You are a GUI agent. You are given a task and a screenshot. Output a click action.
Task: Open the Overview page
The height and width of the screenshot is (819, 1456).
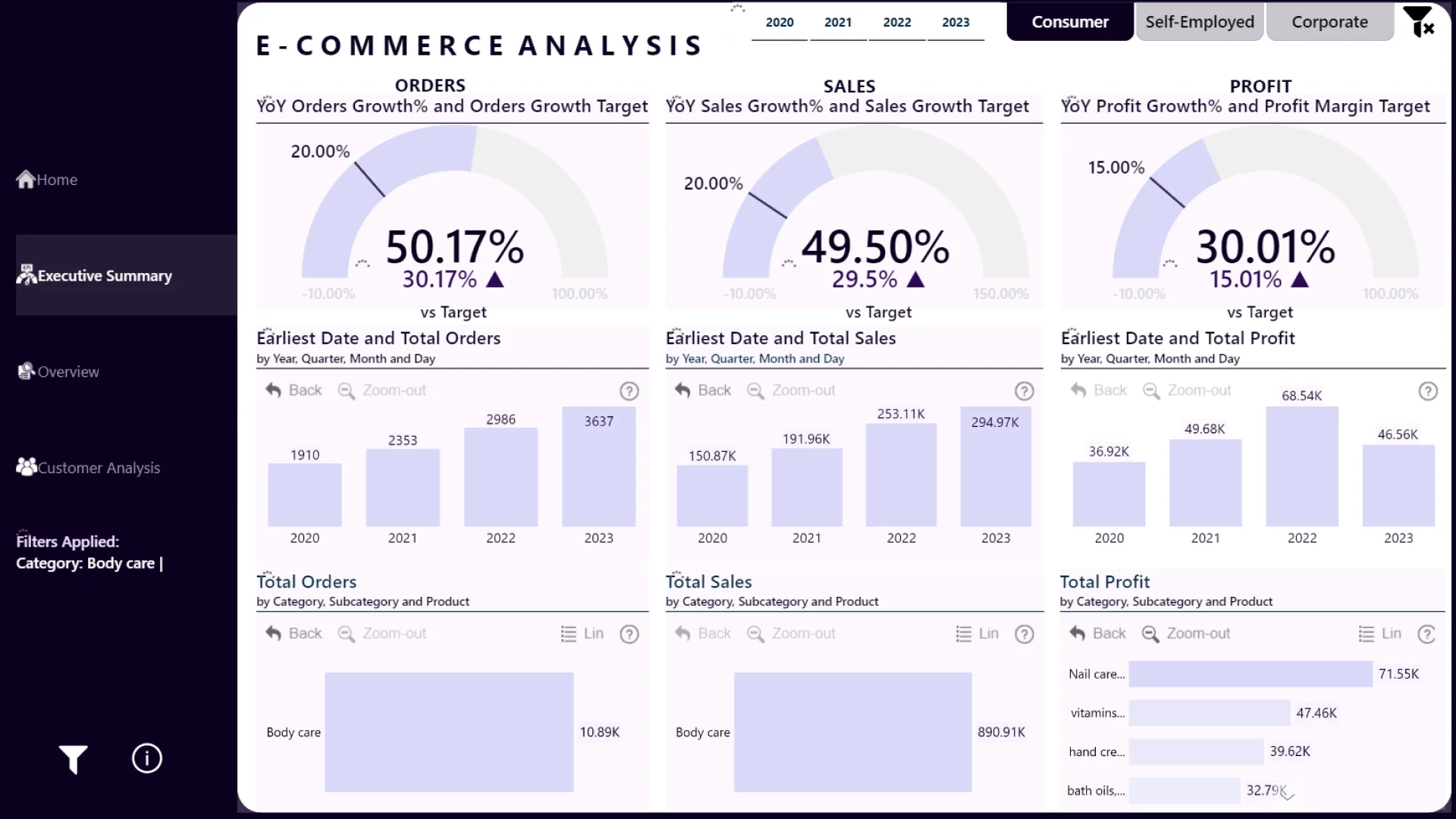coord(58,372)
